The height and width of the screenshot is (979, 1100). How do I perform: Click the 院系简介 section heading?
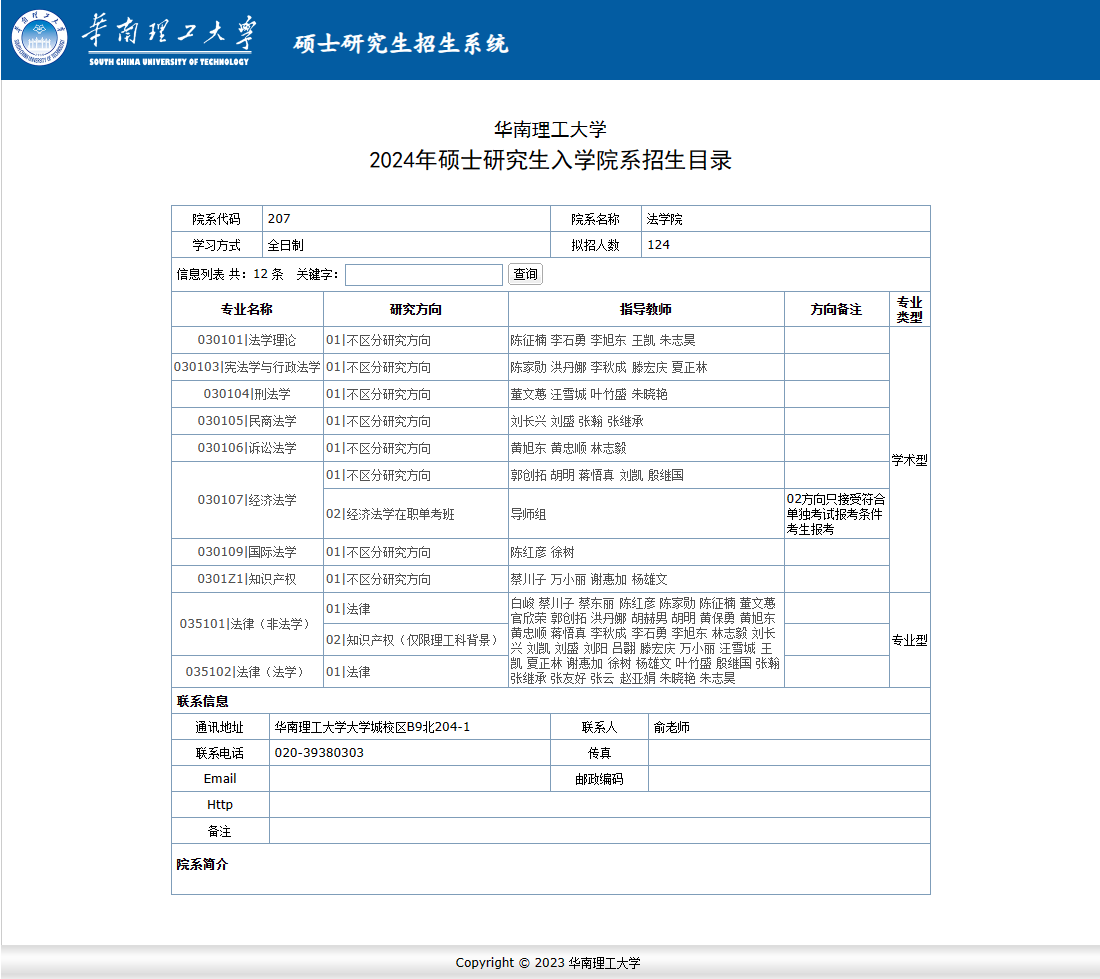[x=202, y=864]
